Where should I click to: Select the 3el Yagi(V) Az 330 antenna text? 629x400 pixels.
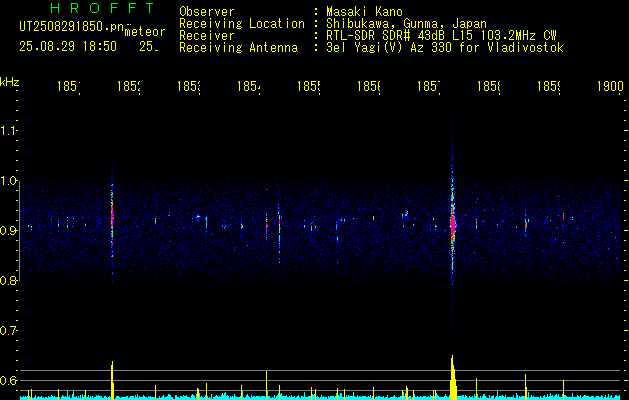coord(445,48)
